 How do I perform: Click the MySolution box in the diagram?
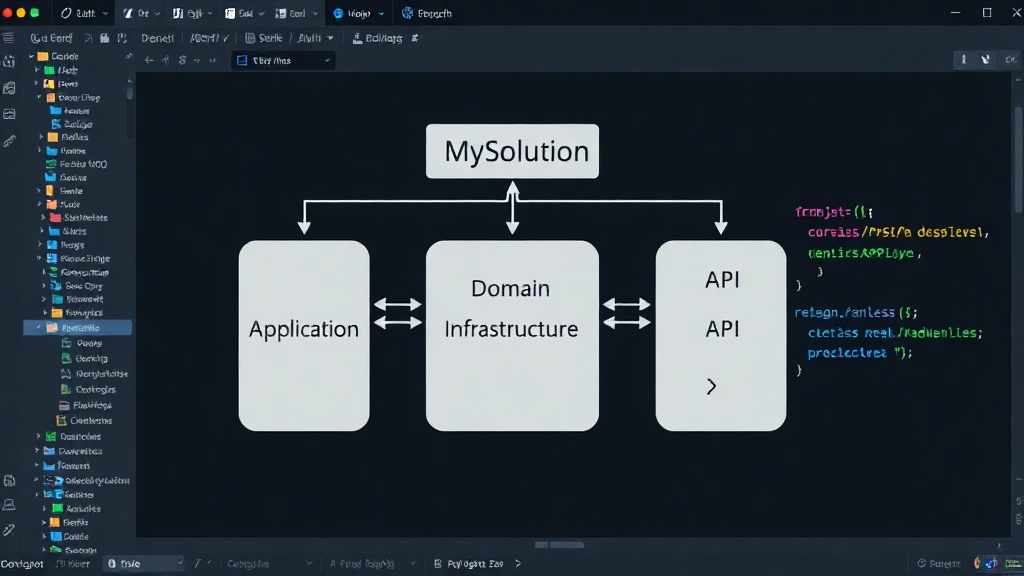[512, 151]
